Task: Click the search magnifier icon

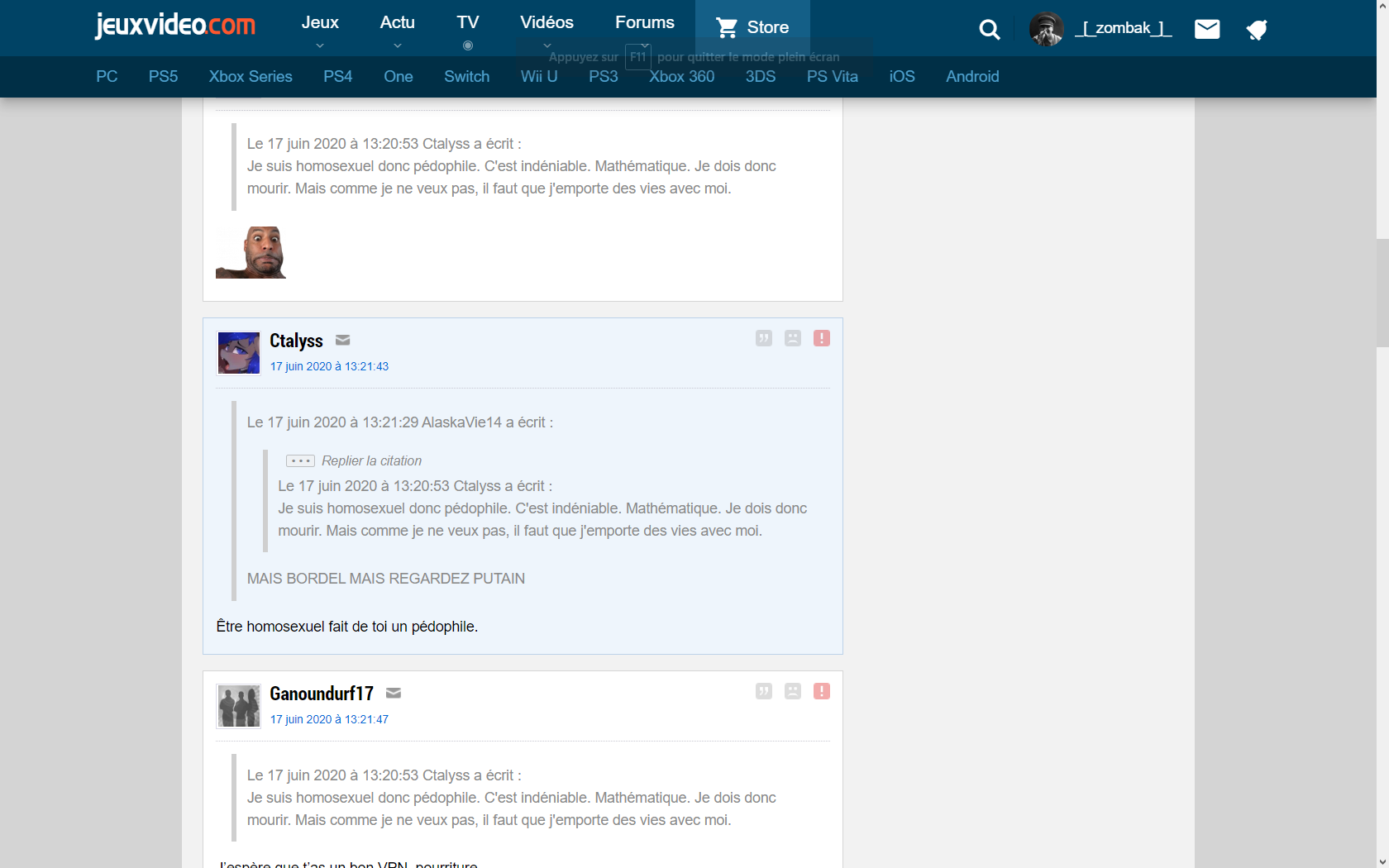Action: (989, 30)
